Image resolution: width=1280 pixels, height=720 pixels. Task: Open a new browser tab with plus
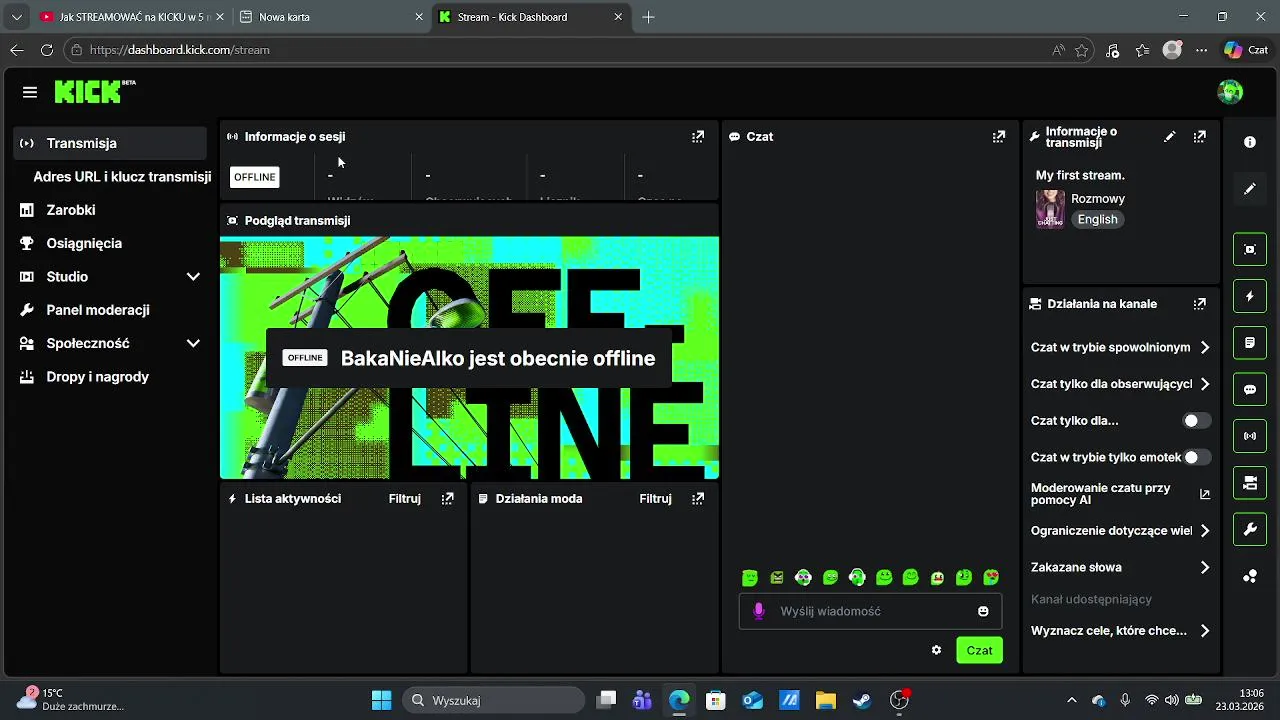tap(648, 17)
